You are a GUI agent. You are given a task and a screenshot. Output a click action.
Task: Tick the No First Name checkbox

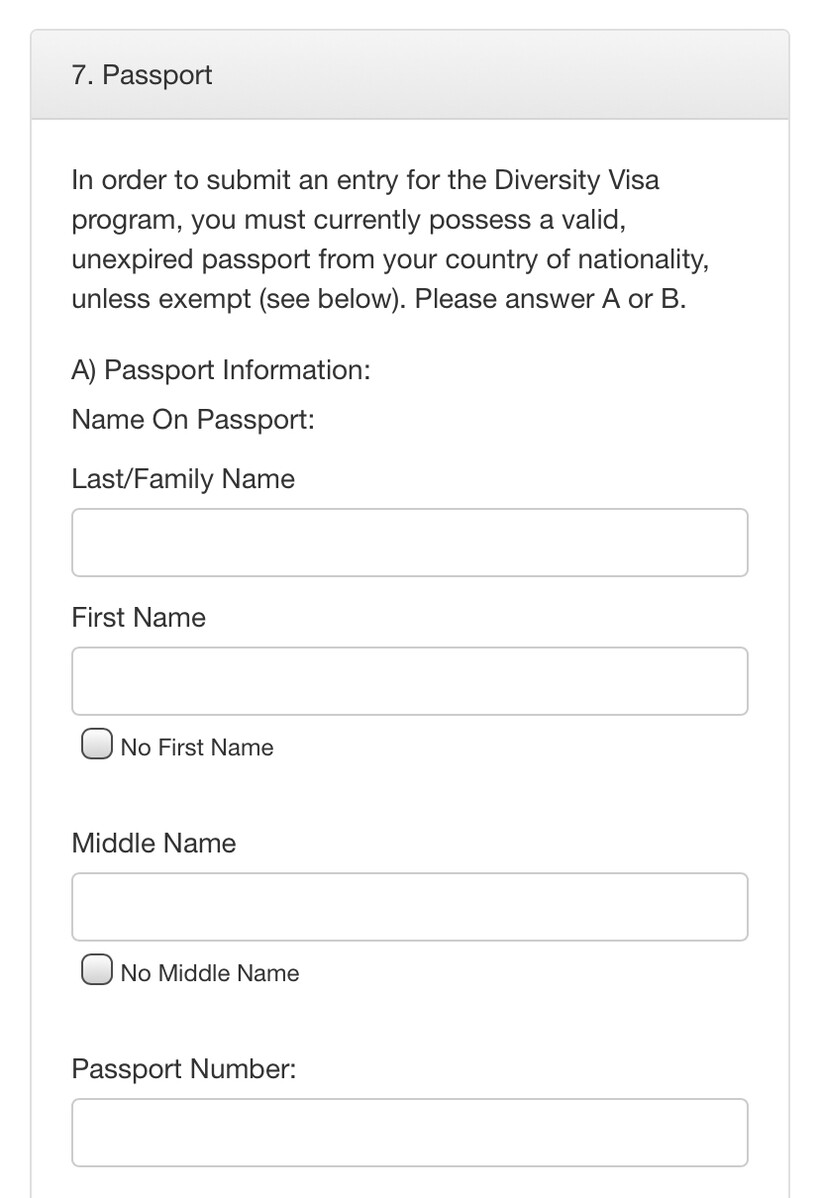pos(96,746)
